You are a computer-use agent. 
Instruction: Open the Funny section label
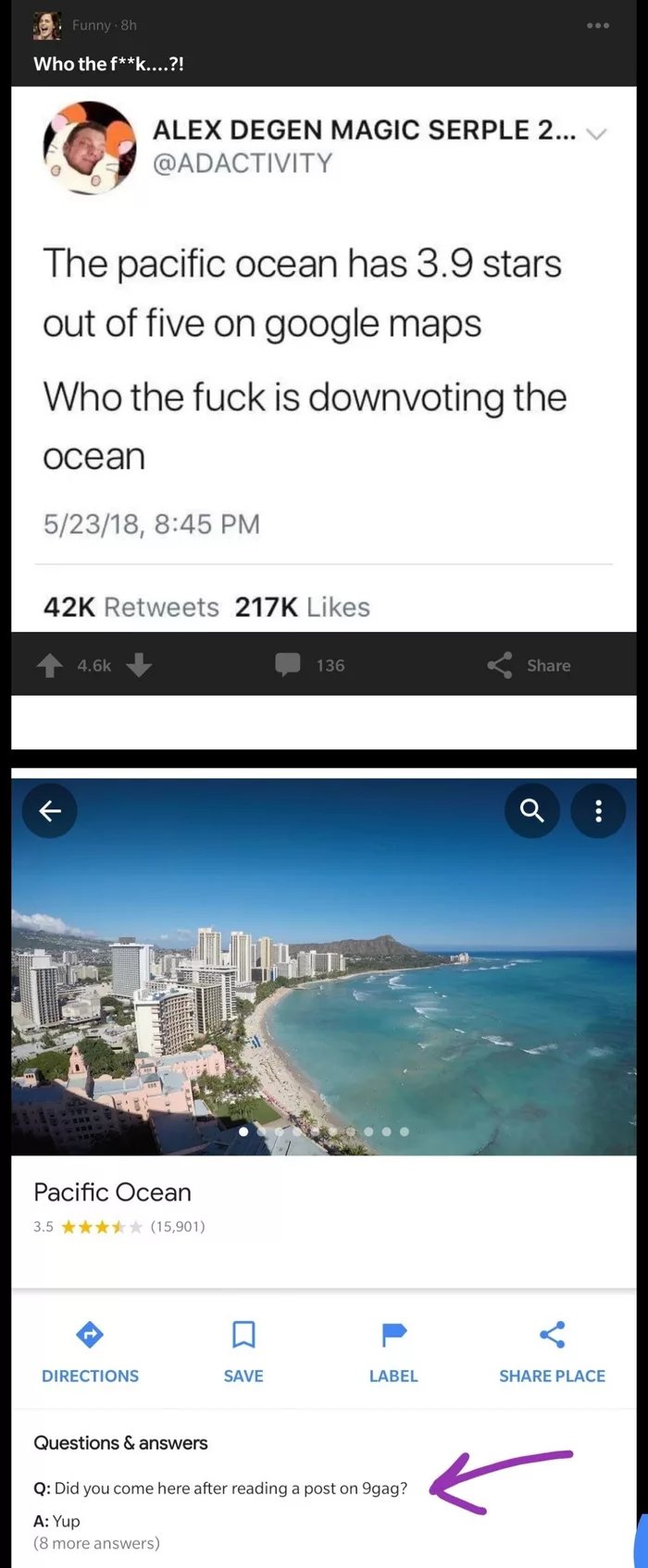[92, 25]
